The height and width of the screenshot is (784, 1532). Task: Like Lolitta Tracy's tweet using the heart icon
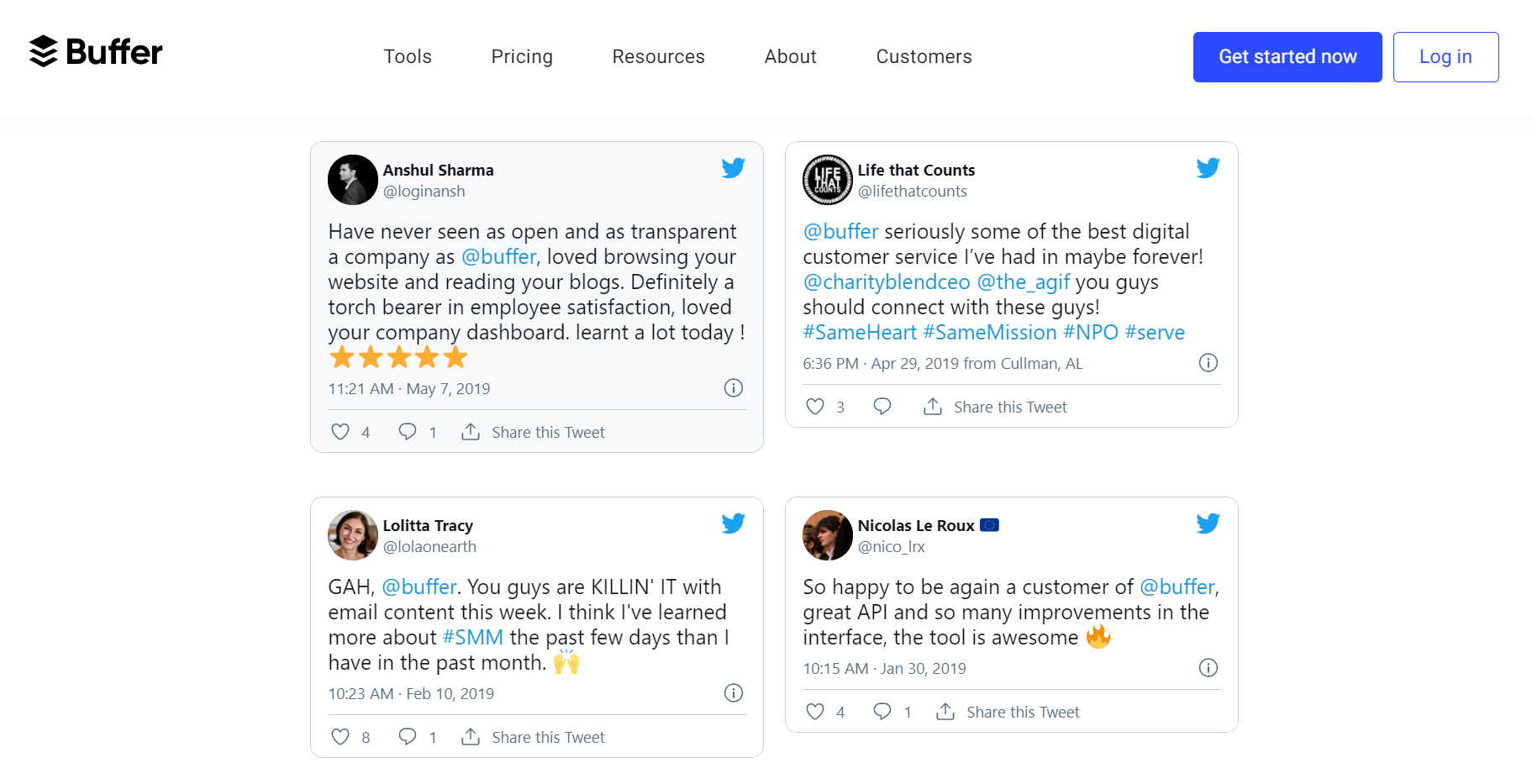click(x=341, y=737)
